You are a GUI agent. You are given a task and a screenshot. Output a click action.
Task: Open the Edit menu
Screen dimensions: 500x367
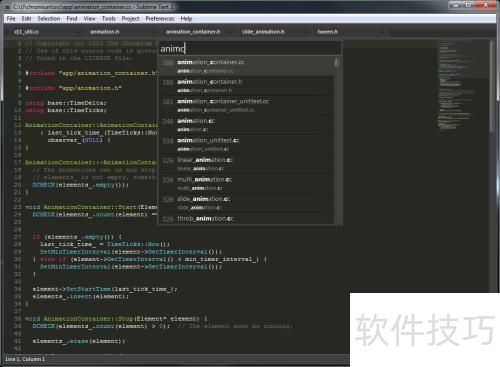(x=26, y=19)
